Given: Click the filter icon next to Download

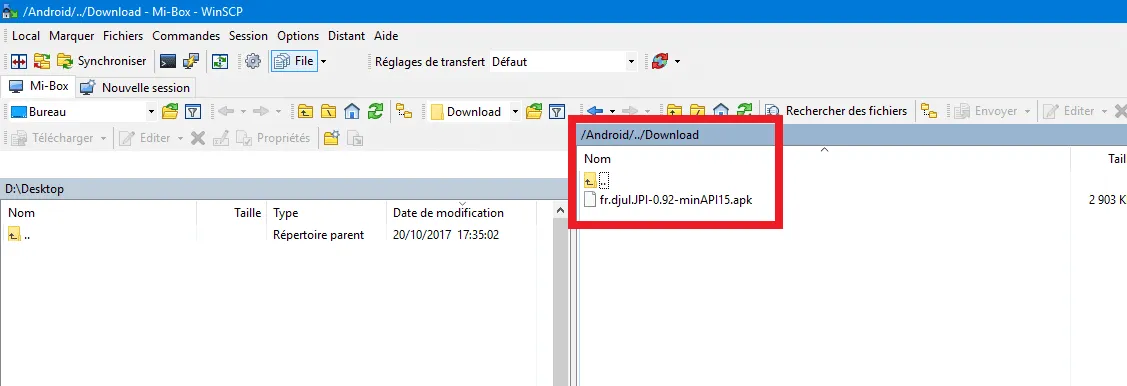Looking at the screenshot, I should tap(556, 111).
